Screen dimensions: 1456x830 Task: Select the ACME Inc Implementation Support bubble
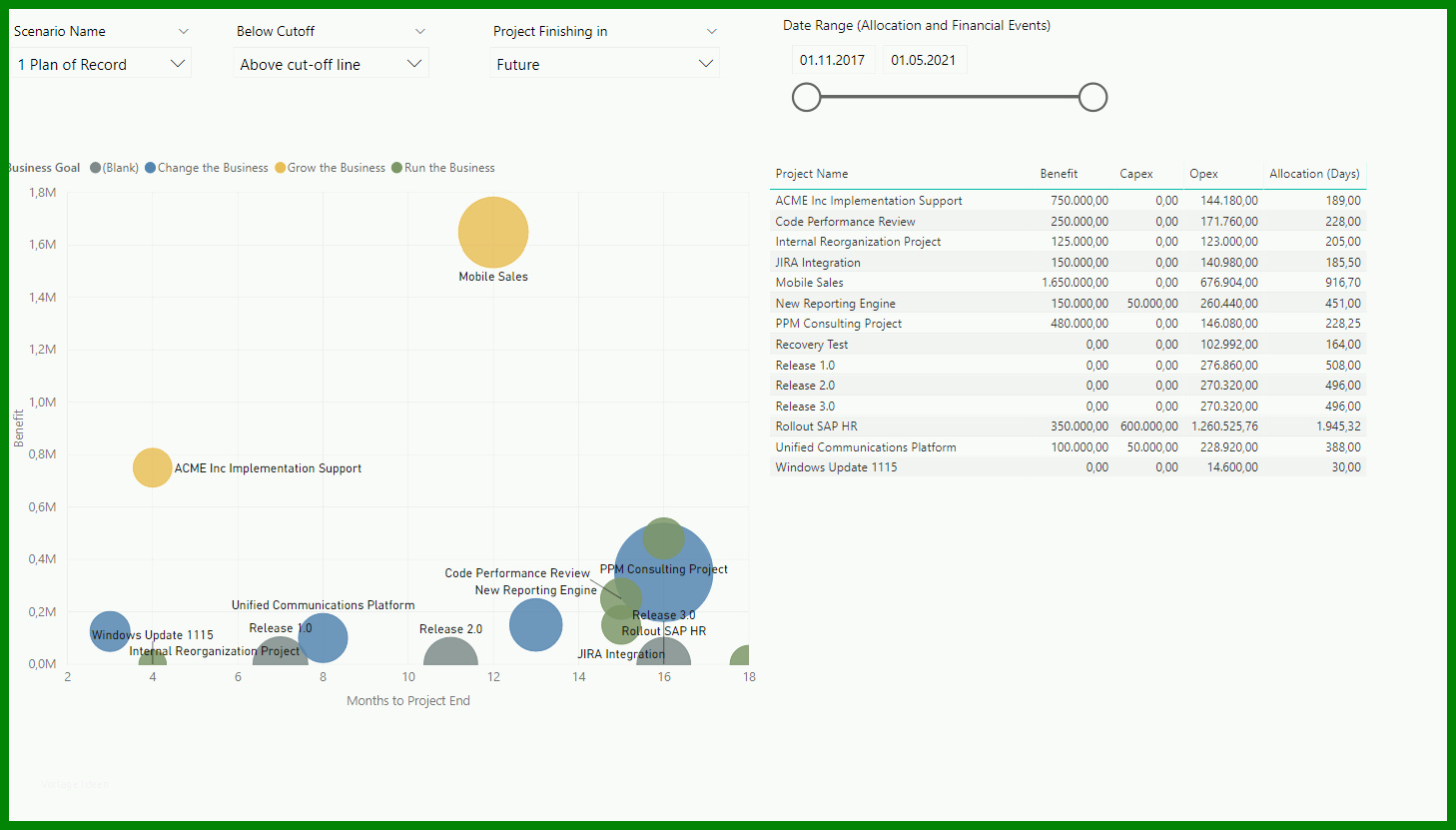coord(152,467)
